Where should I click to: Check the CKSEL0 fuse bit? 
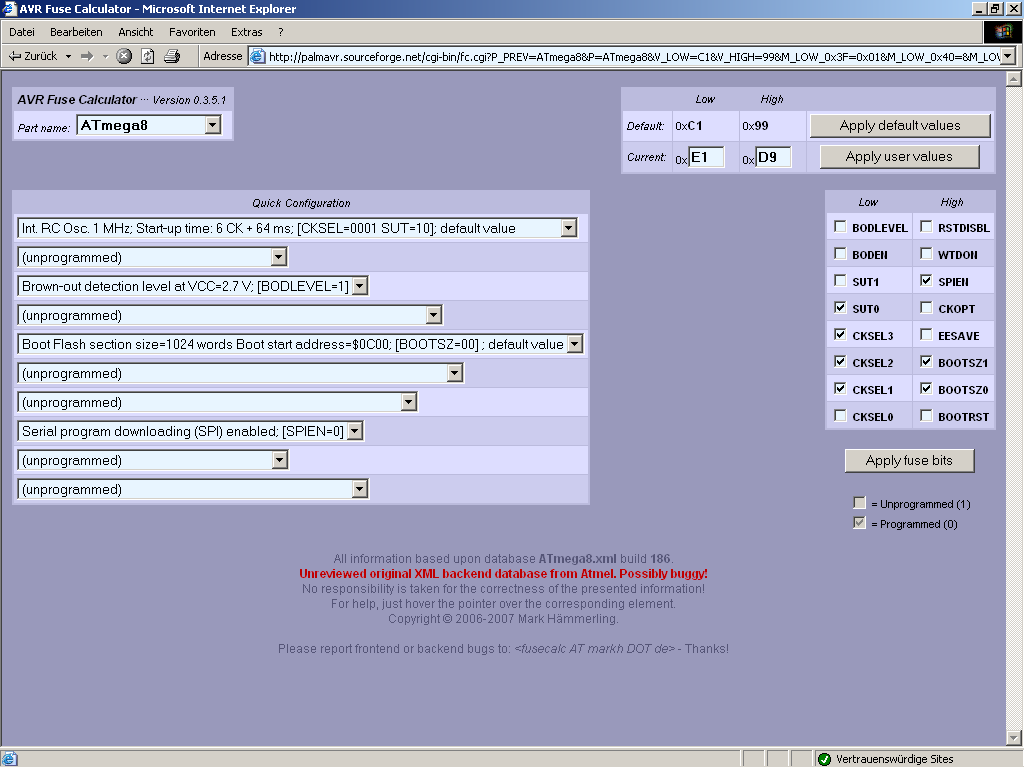[x=840, y=415]
